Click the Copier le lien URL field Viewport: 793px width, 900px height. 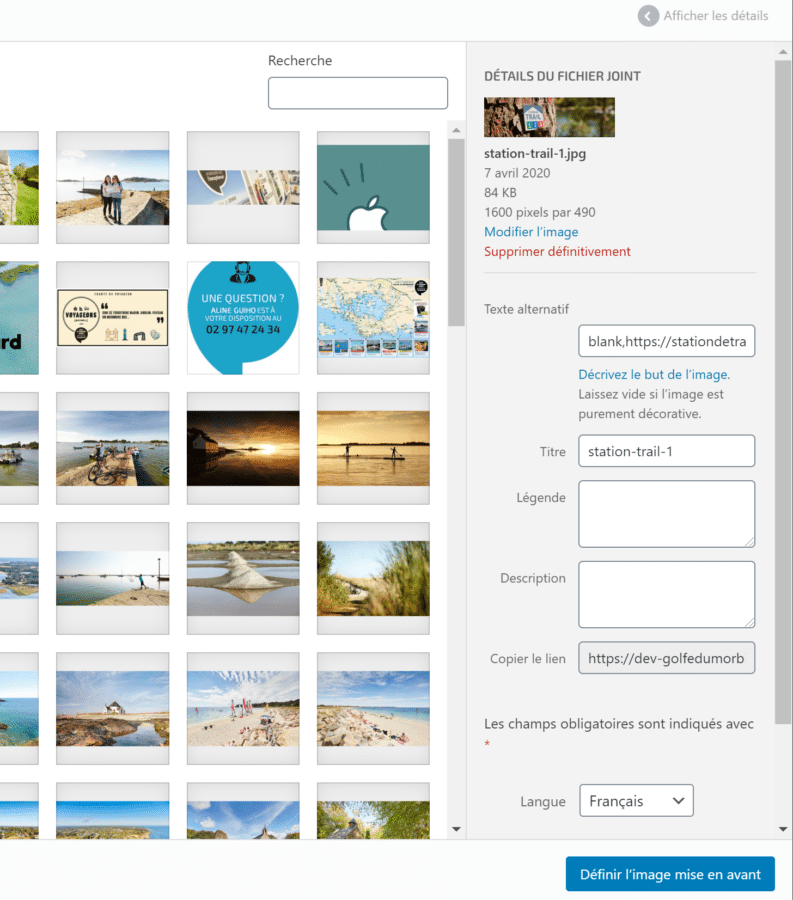(x=666, y=659)
